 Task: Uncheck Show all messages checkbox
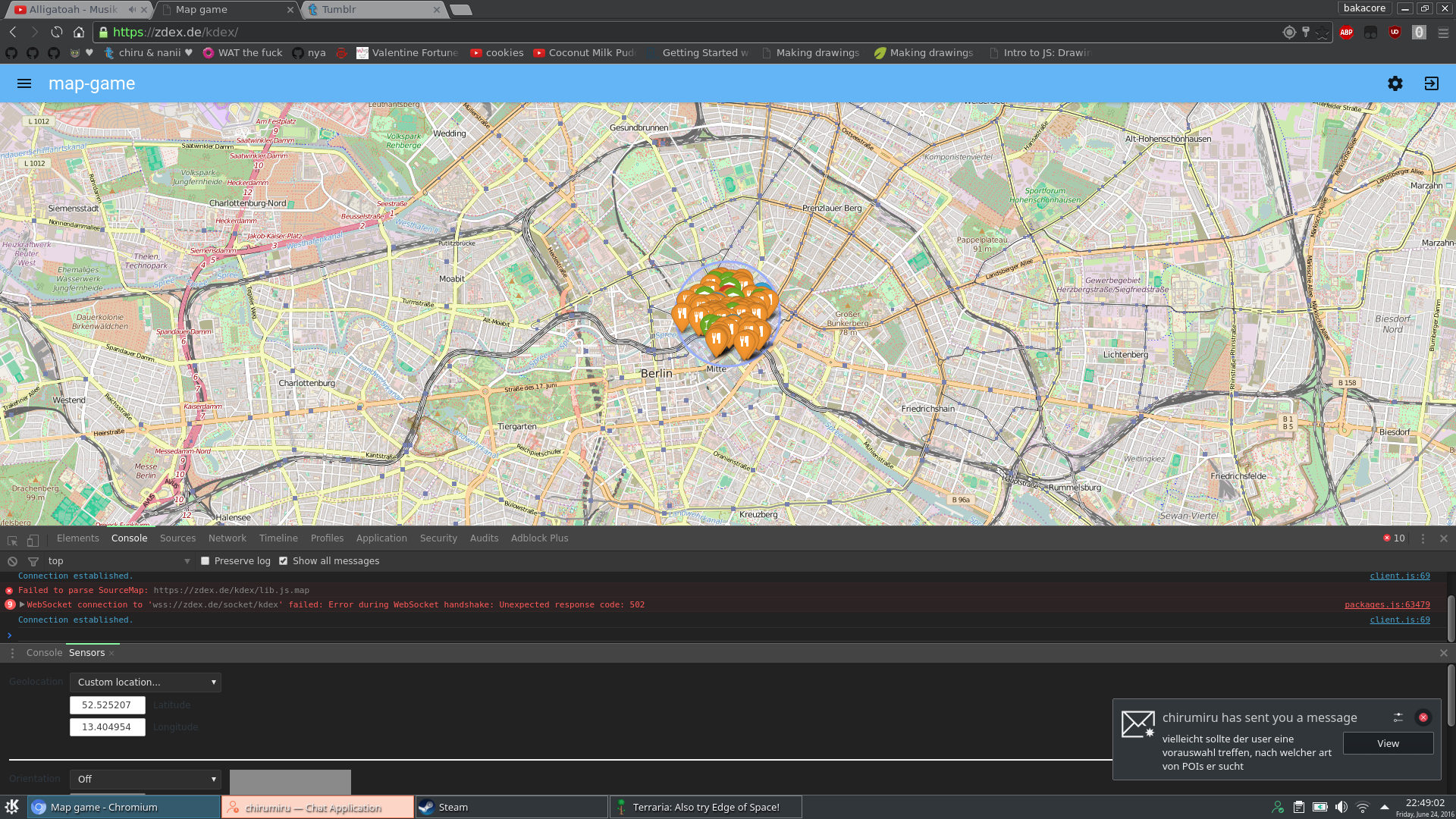point(284,561)
